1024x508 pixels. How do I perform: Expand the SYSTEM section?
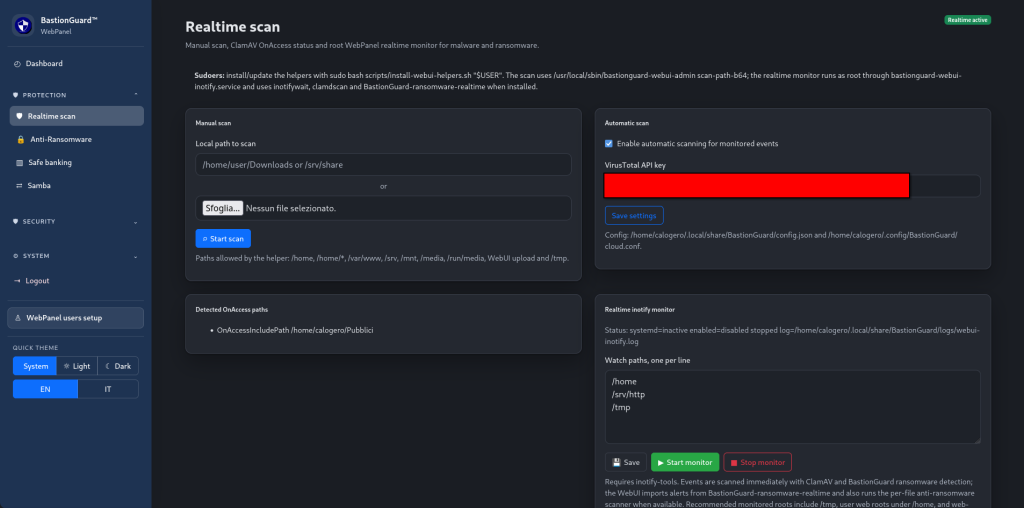(x=76, y=256)
